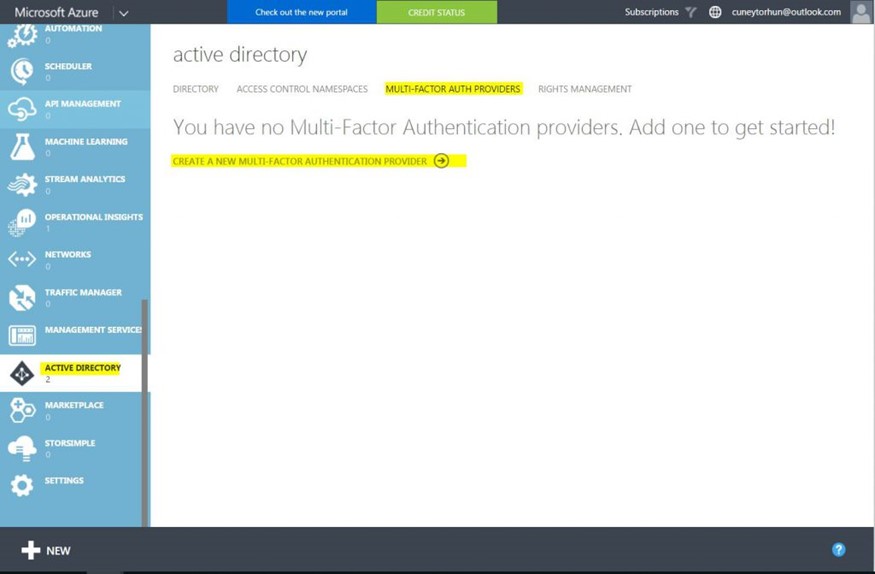Click the Microsoft Azure logo text

pyautogui.click(x=56, y=12)
